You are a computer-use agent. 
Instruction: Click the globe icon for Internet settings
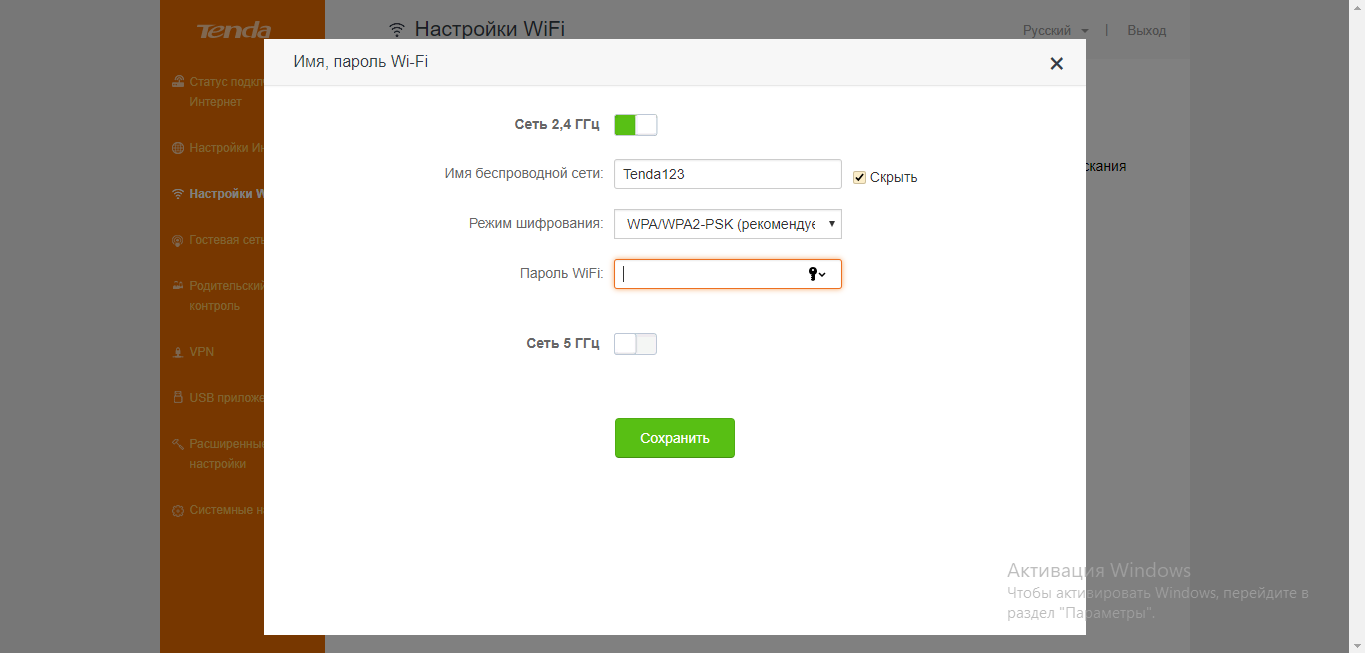point(178,148)
